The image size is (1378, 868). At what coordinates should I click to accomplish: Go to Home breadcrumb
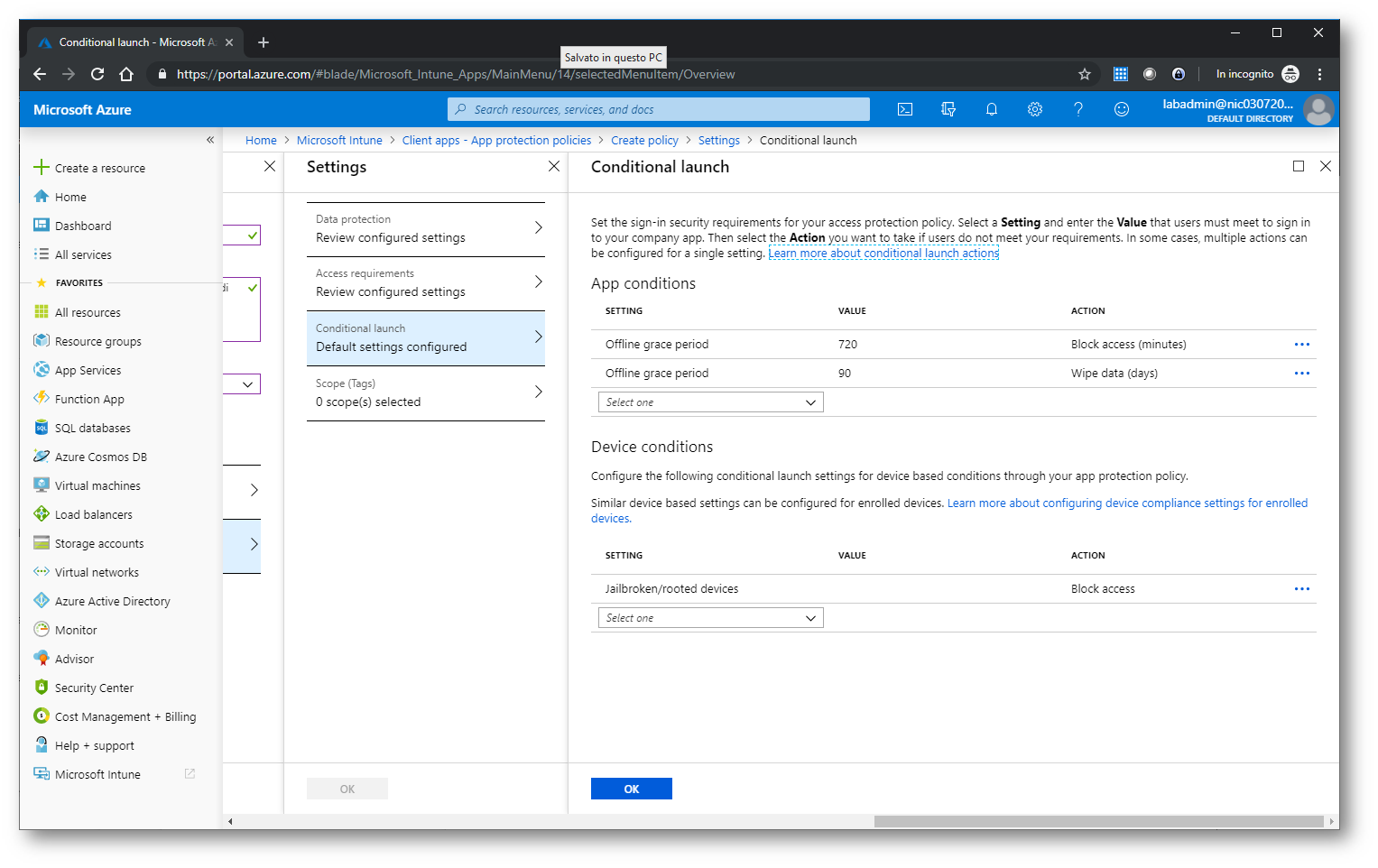point(261,140)
